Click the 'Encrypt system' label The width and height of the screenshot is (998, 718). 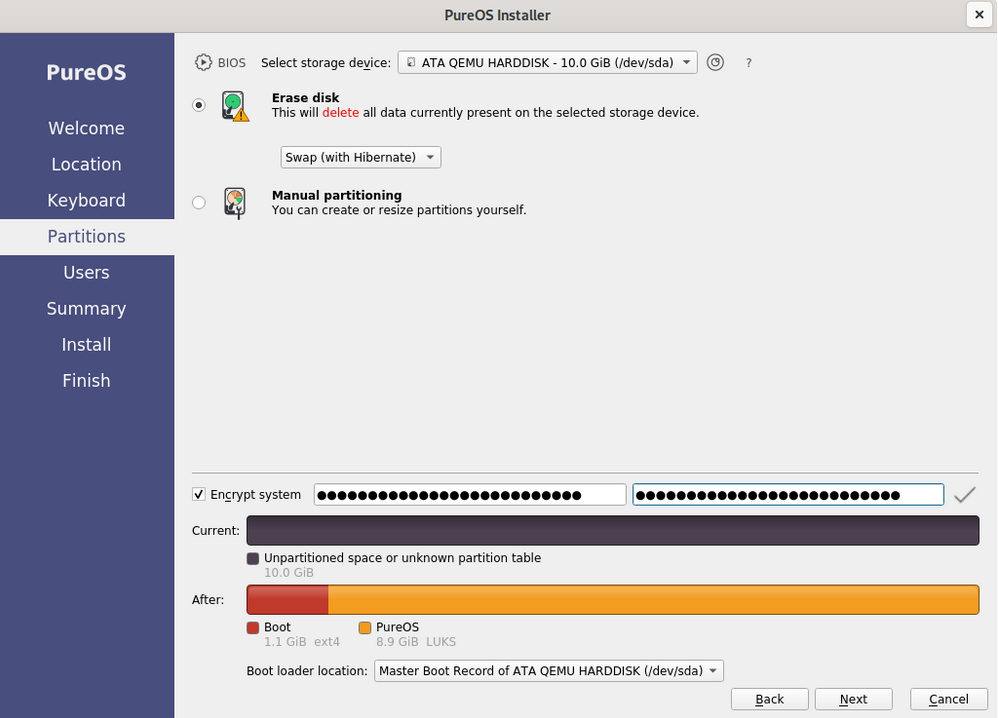pyautogui.click(x=255, y=495)
